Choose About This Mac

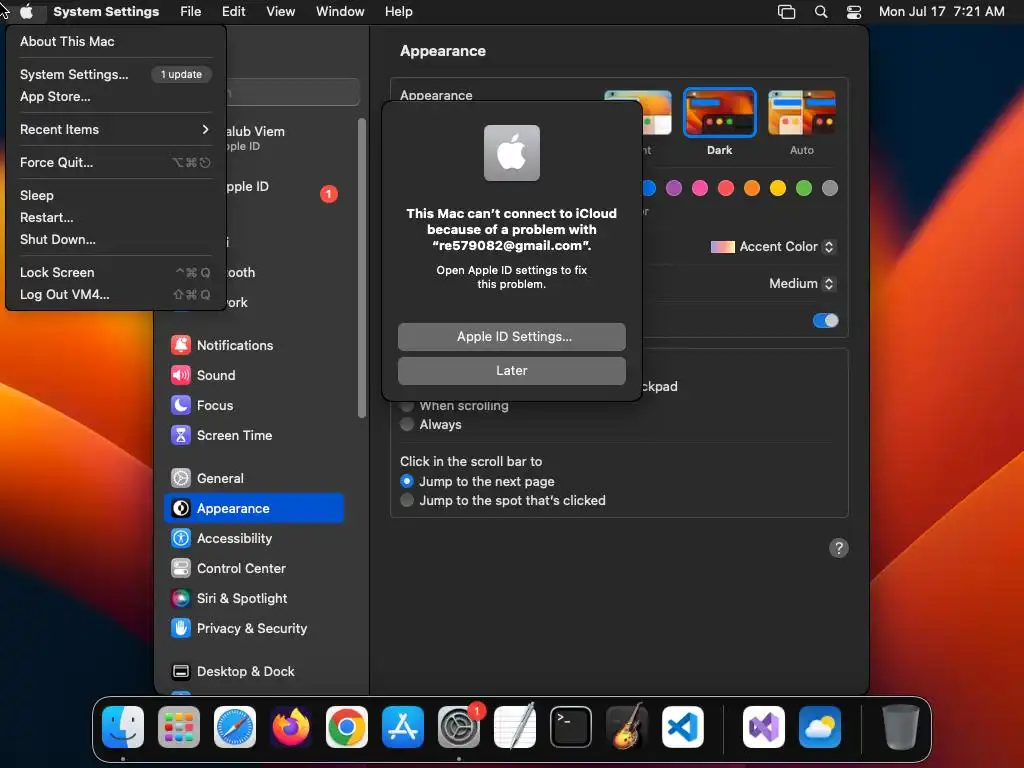tap(115, 42)
